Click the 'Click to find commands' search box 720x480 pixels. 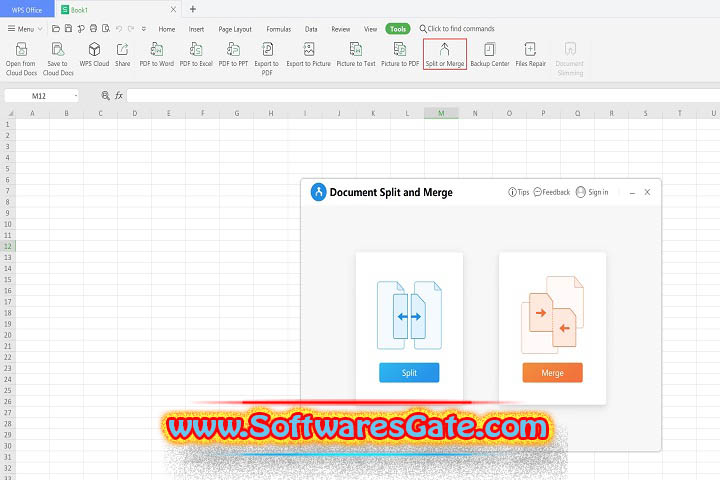click(457, 28)
